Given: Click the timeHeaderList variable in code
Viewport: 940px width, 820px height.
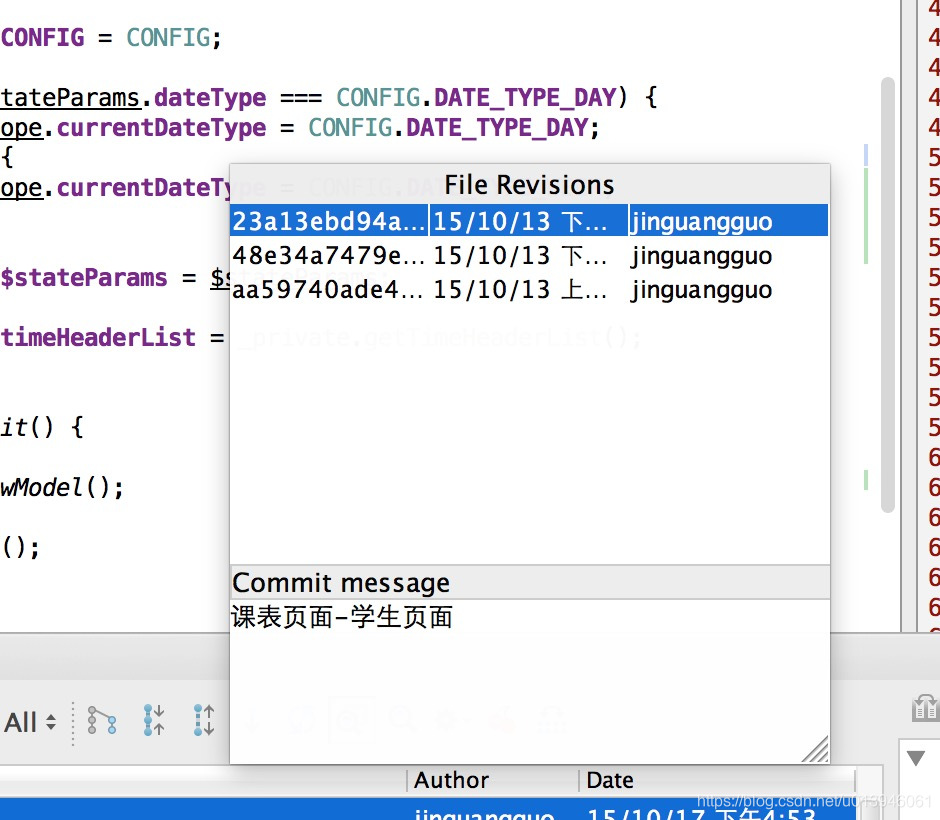Looking at the screenshot, I should [98, 337].
